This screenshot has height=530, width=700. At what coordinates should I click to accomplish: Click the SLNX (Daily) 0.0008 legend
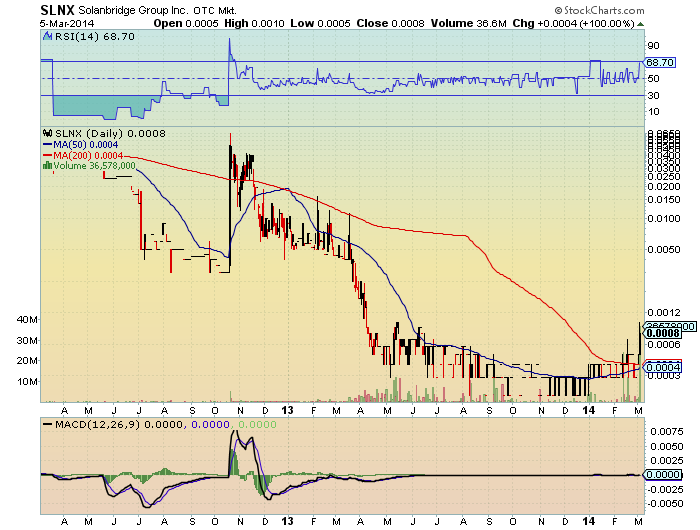pos(110,133)
